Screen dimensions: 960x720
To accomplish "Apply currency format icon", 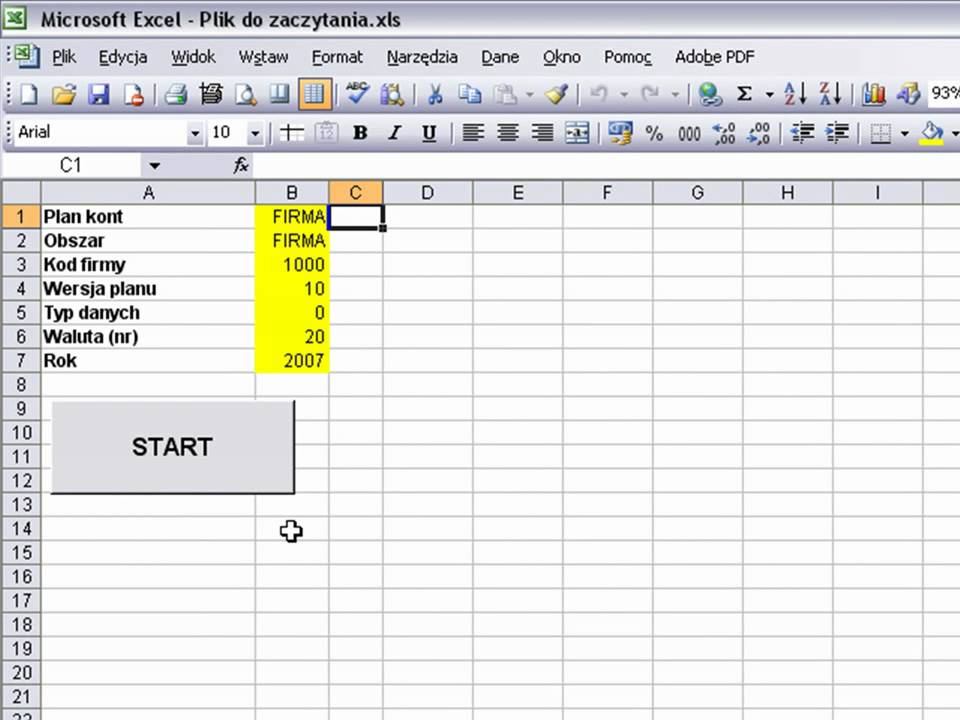I will 620,132.
